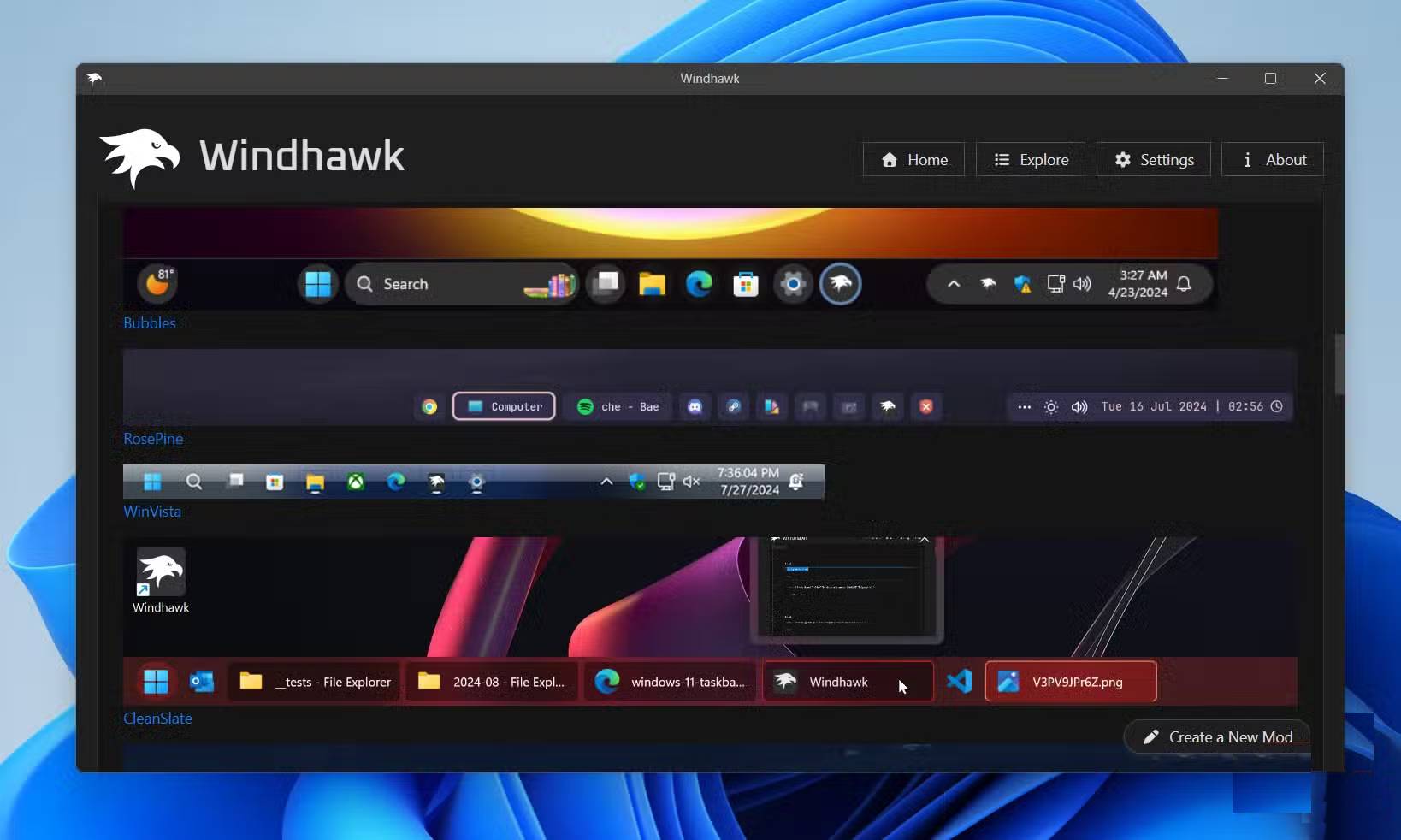1401x840 pixels.
Task: Click the muted volume icon in WinVista preview
Action: pyautogui.click(x=691, y=482)
